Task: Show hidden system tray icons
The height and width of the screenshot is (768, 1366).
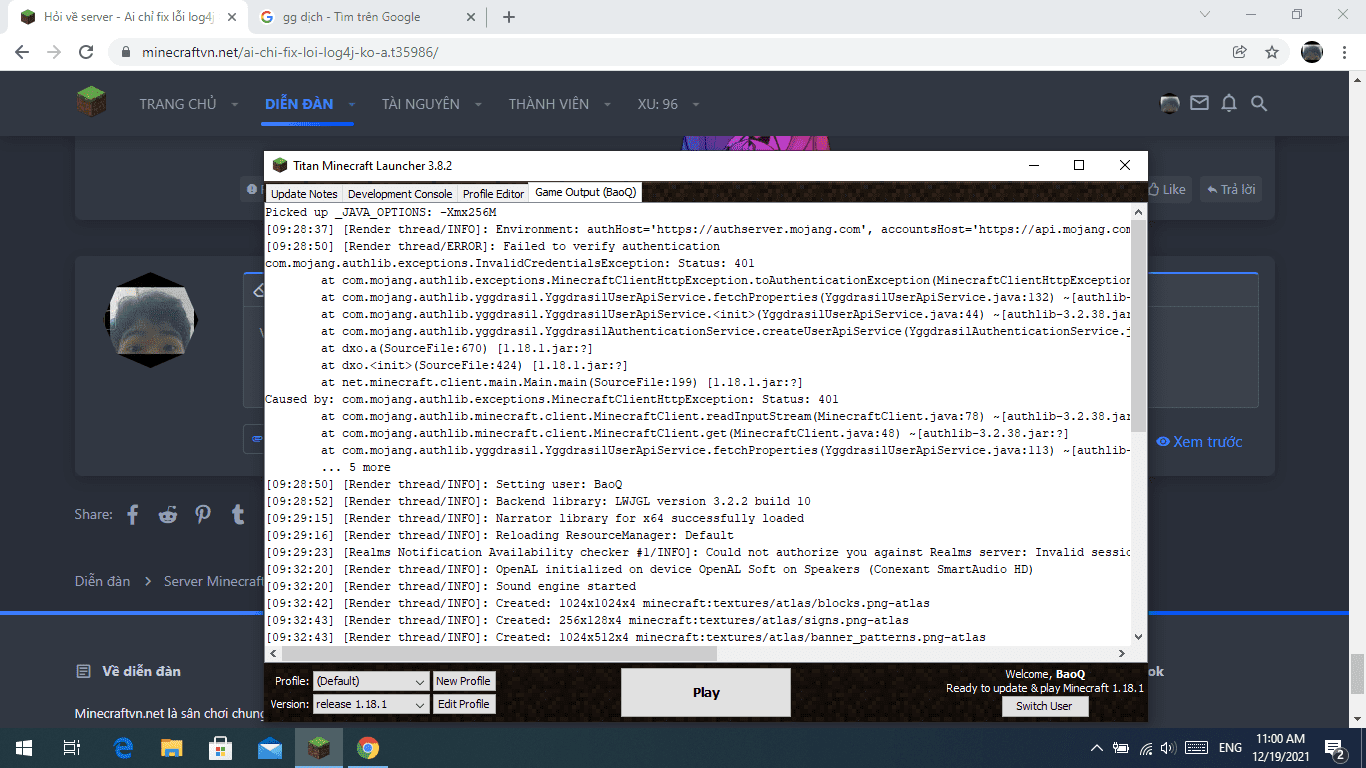Action: point(1097,748)
